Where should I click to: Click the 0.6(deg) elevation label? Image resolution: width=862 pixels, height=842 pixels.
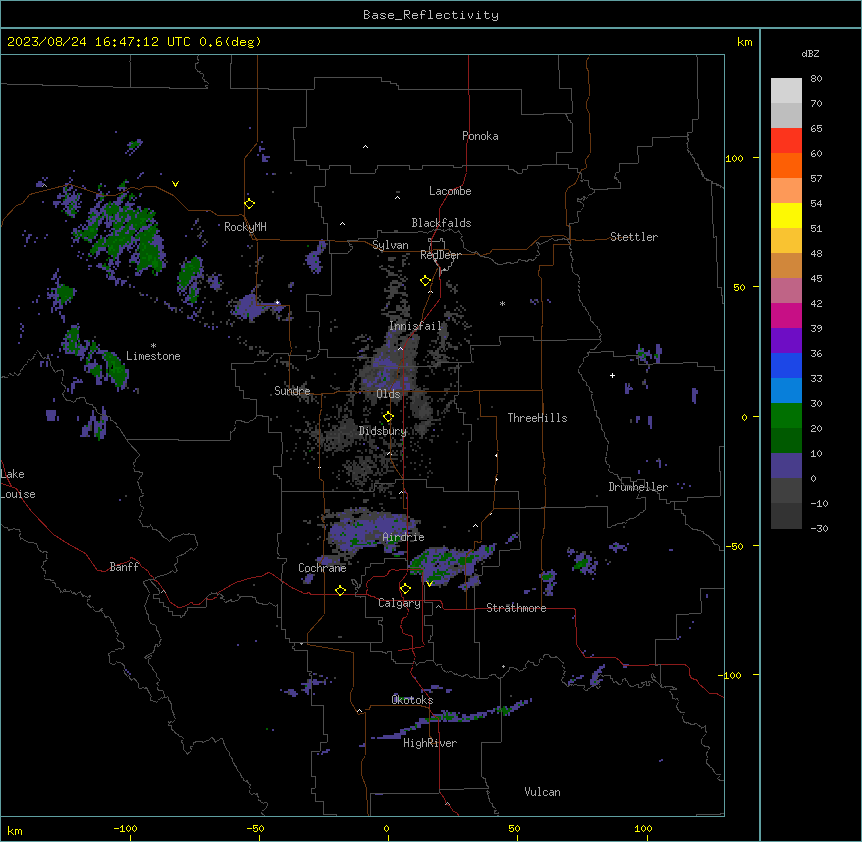tap(230, 42)
